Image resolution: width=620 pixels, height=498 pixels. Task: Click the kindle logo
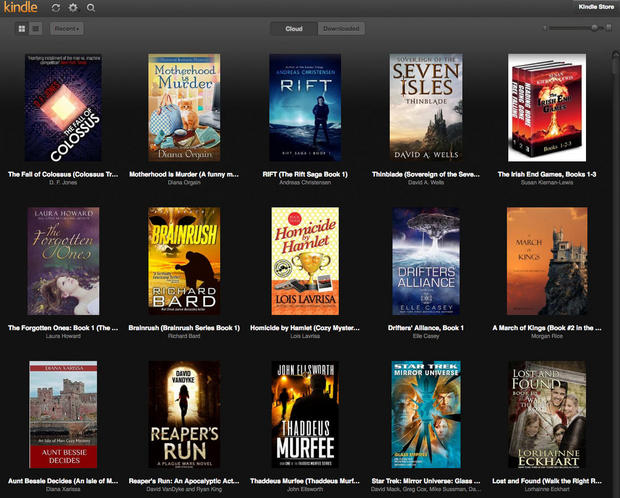tap(21, 7)
